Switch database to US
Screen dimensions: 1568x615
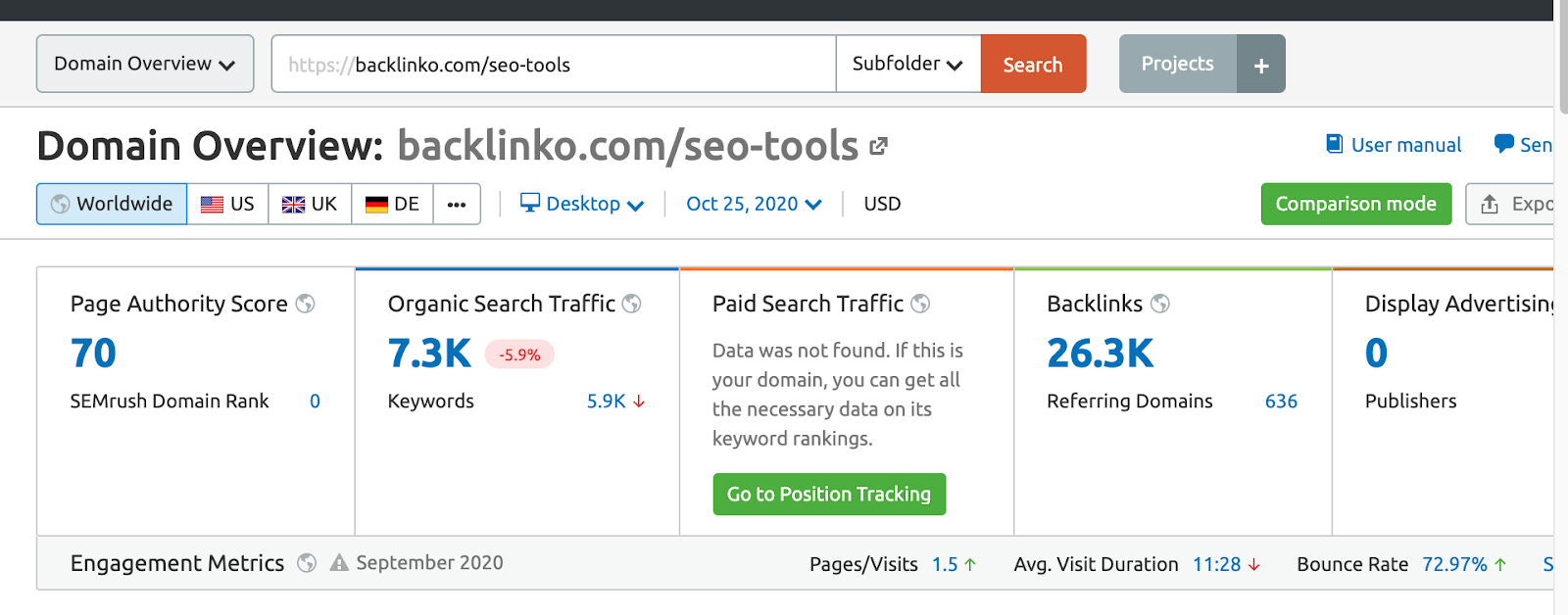tap(227, 204)
